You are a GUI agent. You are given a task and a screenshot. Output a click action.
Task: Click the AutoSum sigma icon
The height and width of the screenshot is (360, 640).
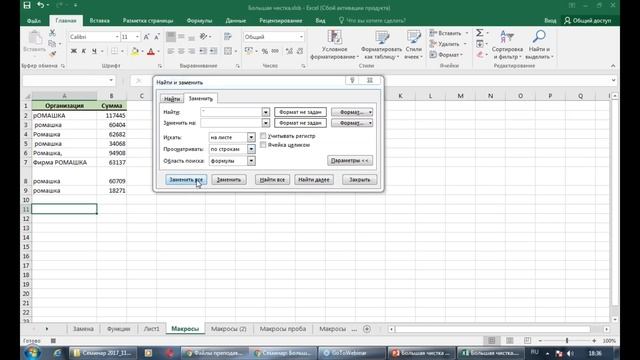click(x=480, y=33)
